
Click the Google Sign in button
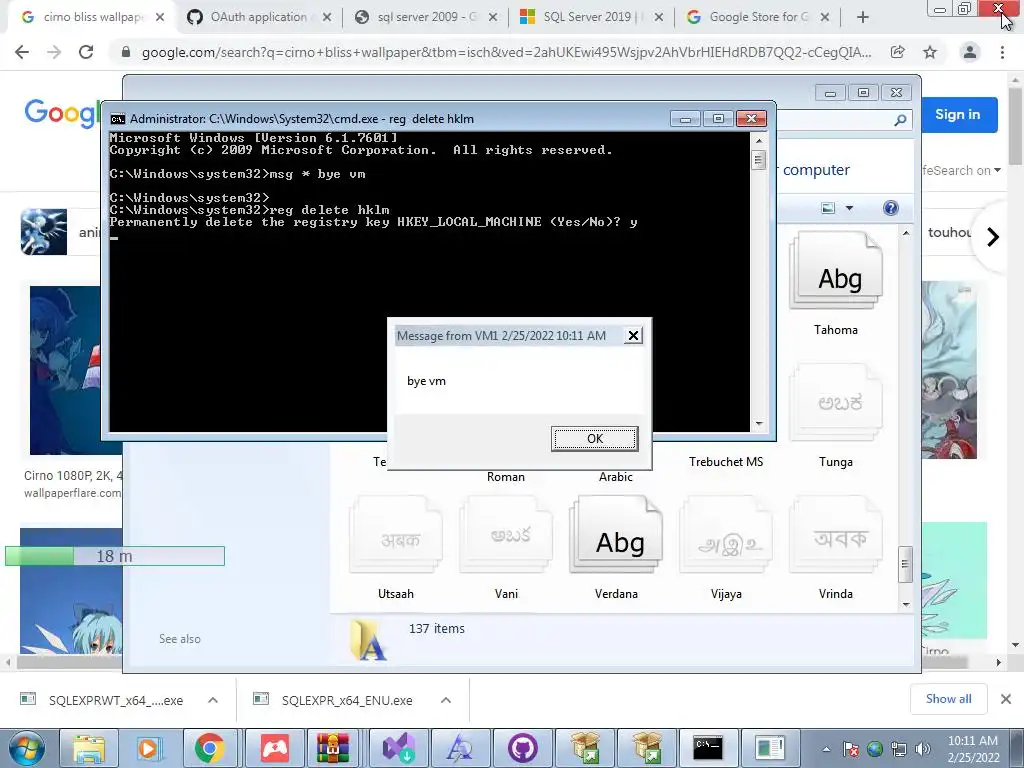[957, 114]
